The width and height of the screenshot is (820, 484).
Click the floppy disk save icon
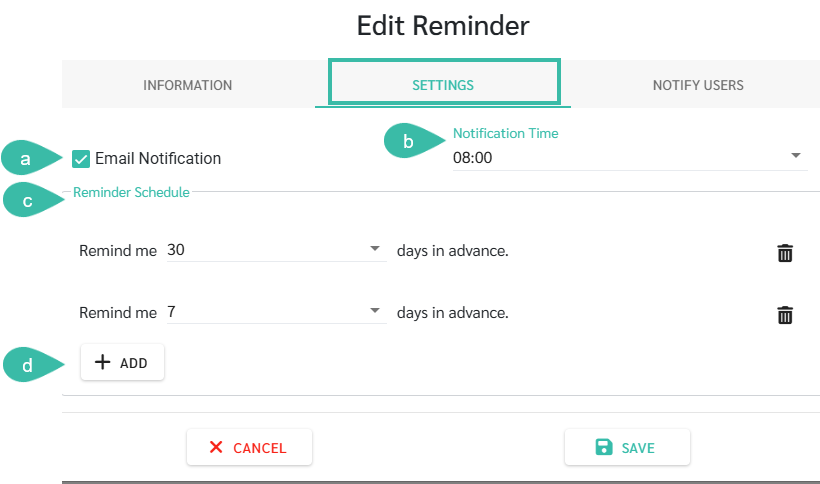(x=604, y=447)
